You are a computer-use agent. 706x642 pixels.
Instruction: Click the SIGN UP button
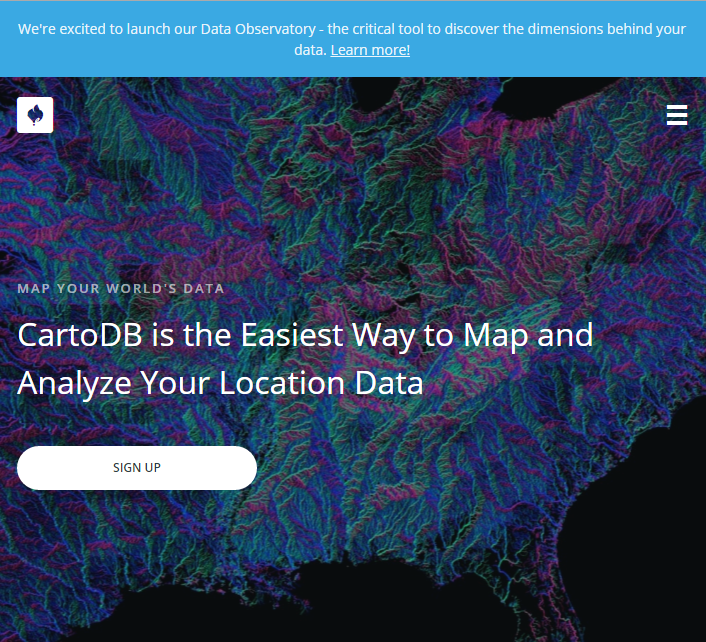pyautogui.click(x=137, y=468)
